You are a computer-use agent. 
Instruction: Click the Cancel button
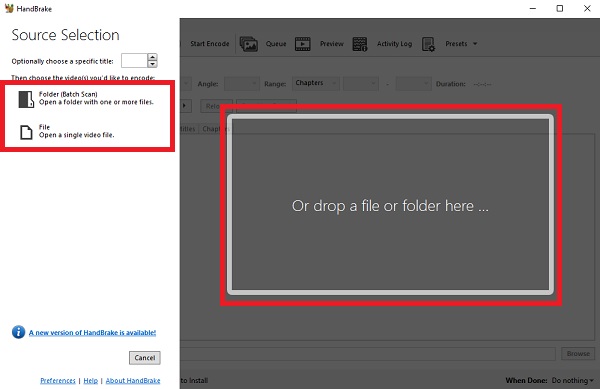pyautogui.click(x=145, y=358)
